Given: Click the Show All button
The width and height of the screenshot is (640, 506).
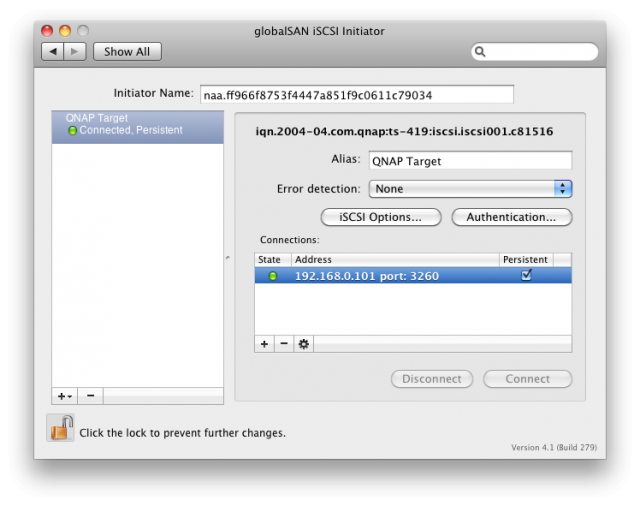Looking at the screenshot, I should 127,52.
